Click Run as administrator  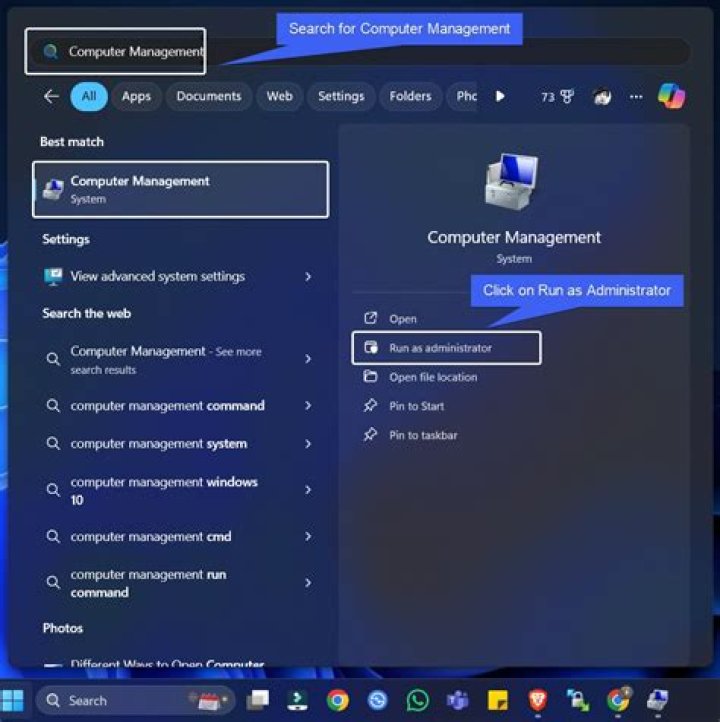[440, 348]
